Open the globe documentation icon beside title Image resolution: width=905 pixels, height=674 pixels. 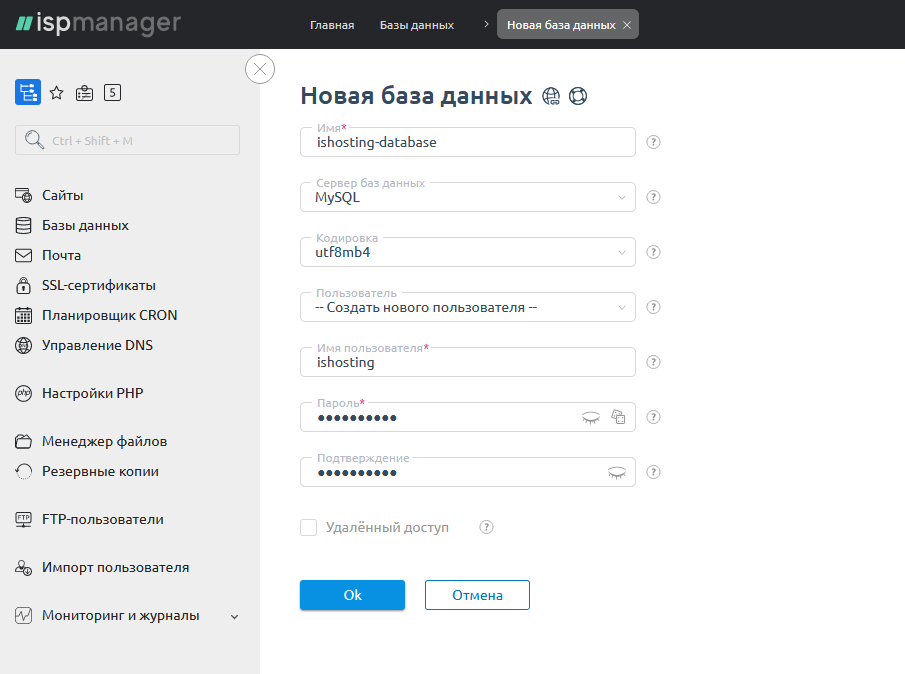(551, 96)
